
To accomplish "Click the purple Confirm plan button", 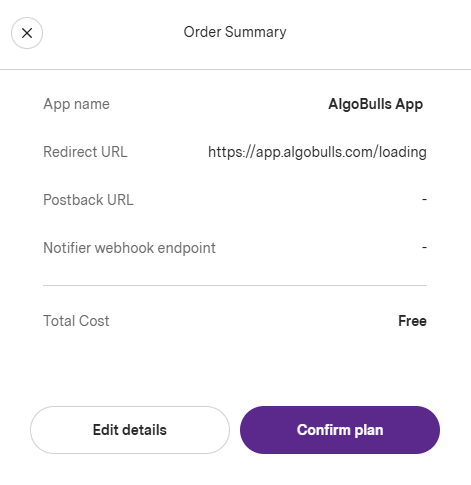I will click(340, 430).
